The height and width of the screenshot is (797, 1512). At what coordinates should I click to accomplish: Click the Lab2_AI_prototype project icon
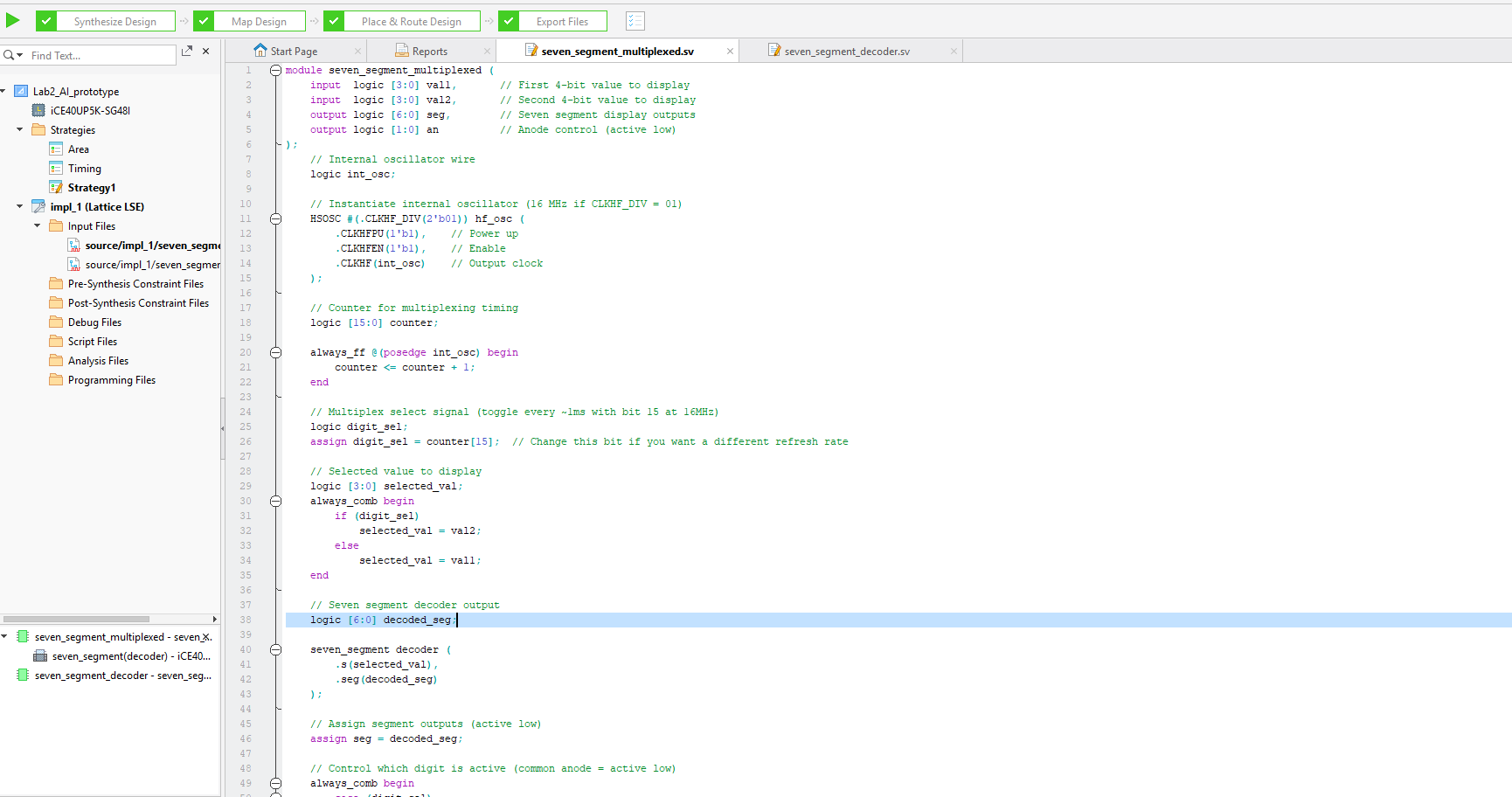21,91
